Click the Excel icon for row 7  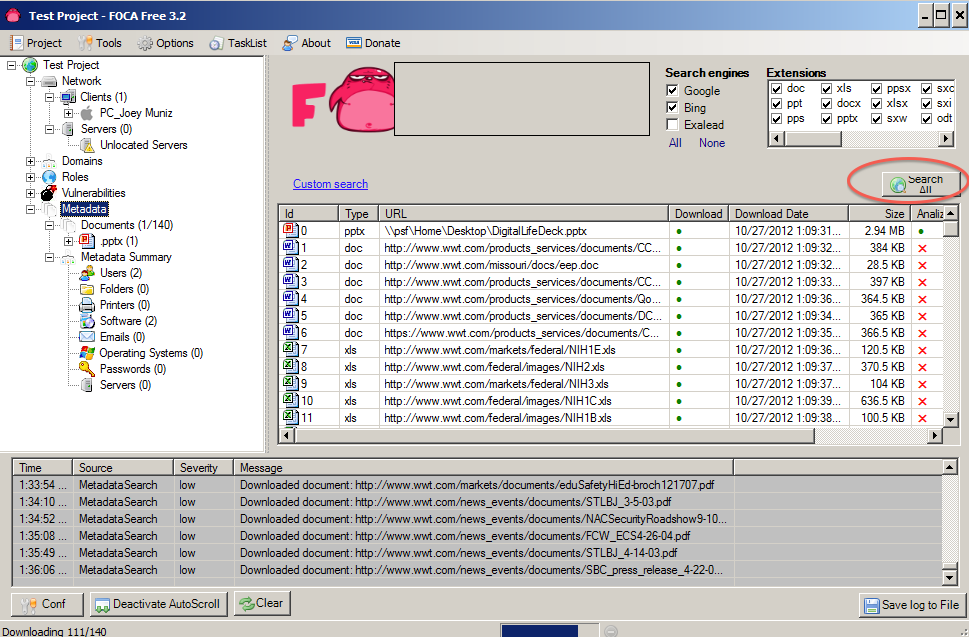(x=289, y=350)
